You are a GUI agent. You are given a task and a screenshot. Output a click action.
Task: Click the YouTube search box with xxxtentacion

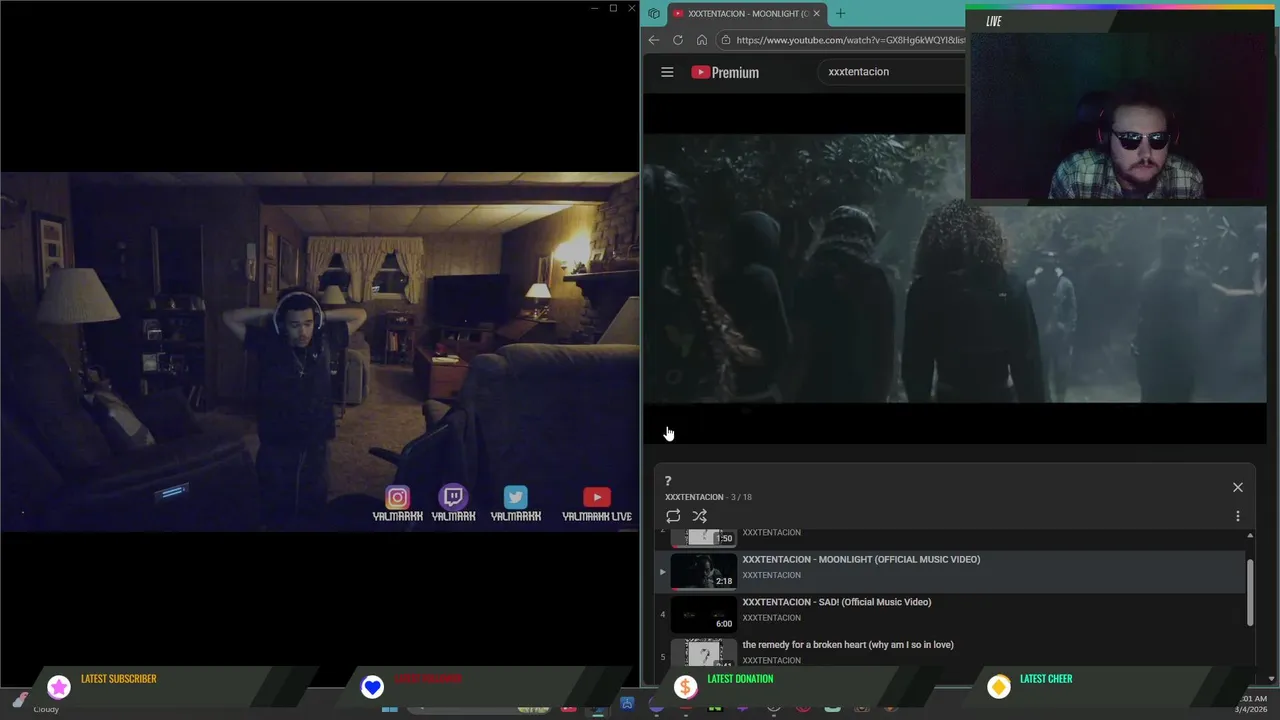pyautogui.click(x=890, y=72)
